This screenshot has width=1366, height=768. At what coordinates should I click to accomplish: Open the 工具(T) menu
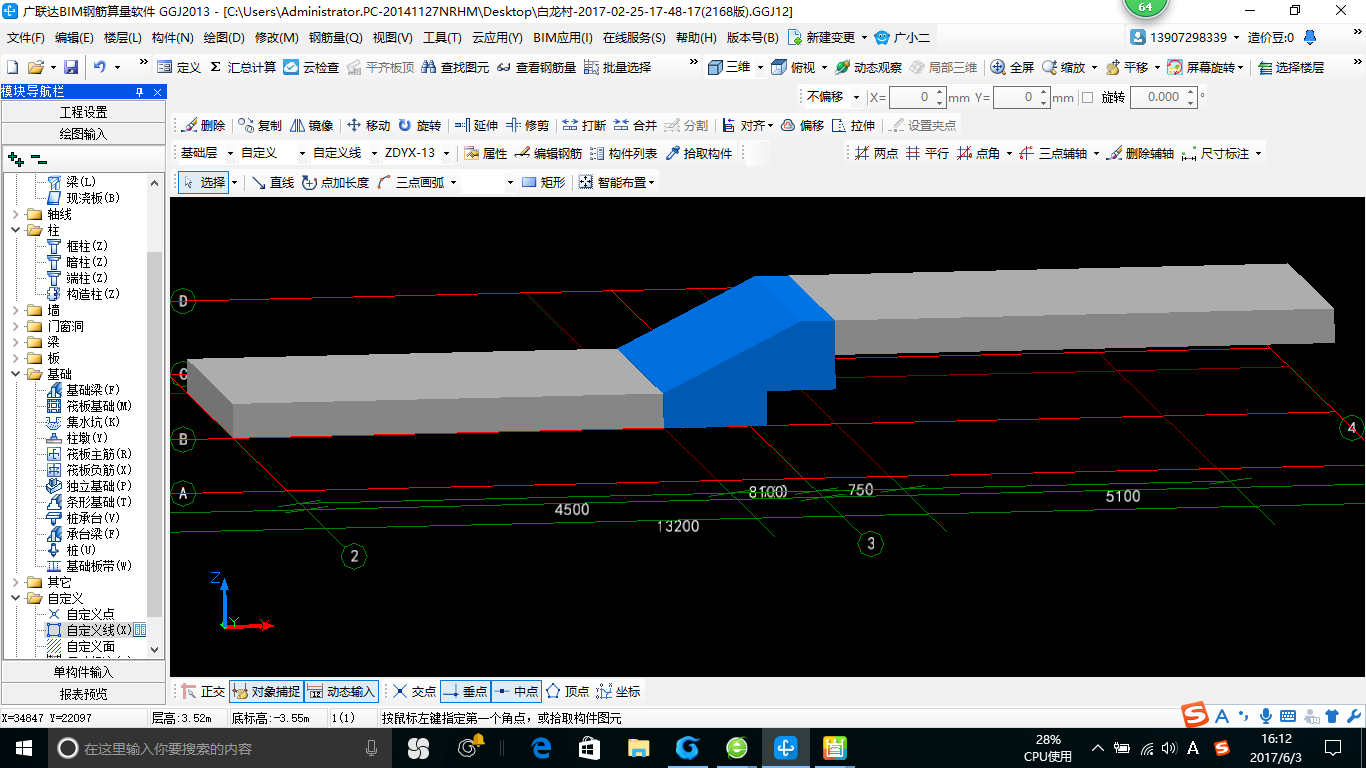[442, 38]
